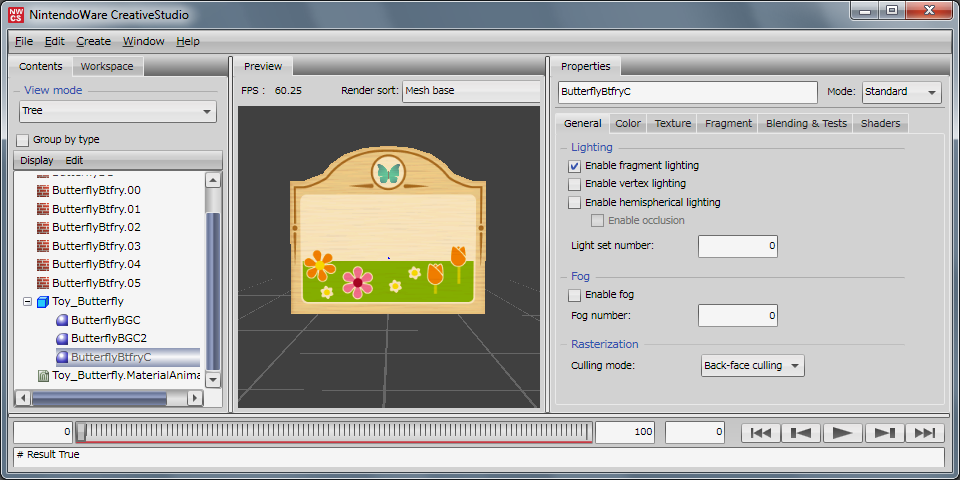Open the Culling mode dropdown
This screenshot has height=480, width=960.
pyautogui.click(x=753, y=366)
